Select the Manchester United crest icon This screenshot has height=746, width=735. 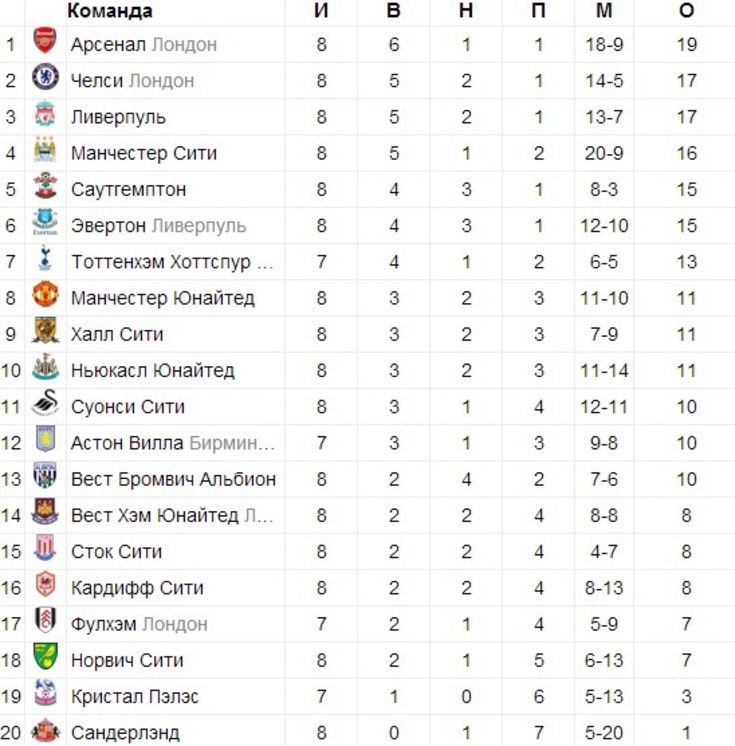tap(45, 294)
